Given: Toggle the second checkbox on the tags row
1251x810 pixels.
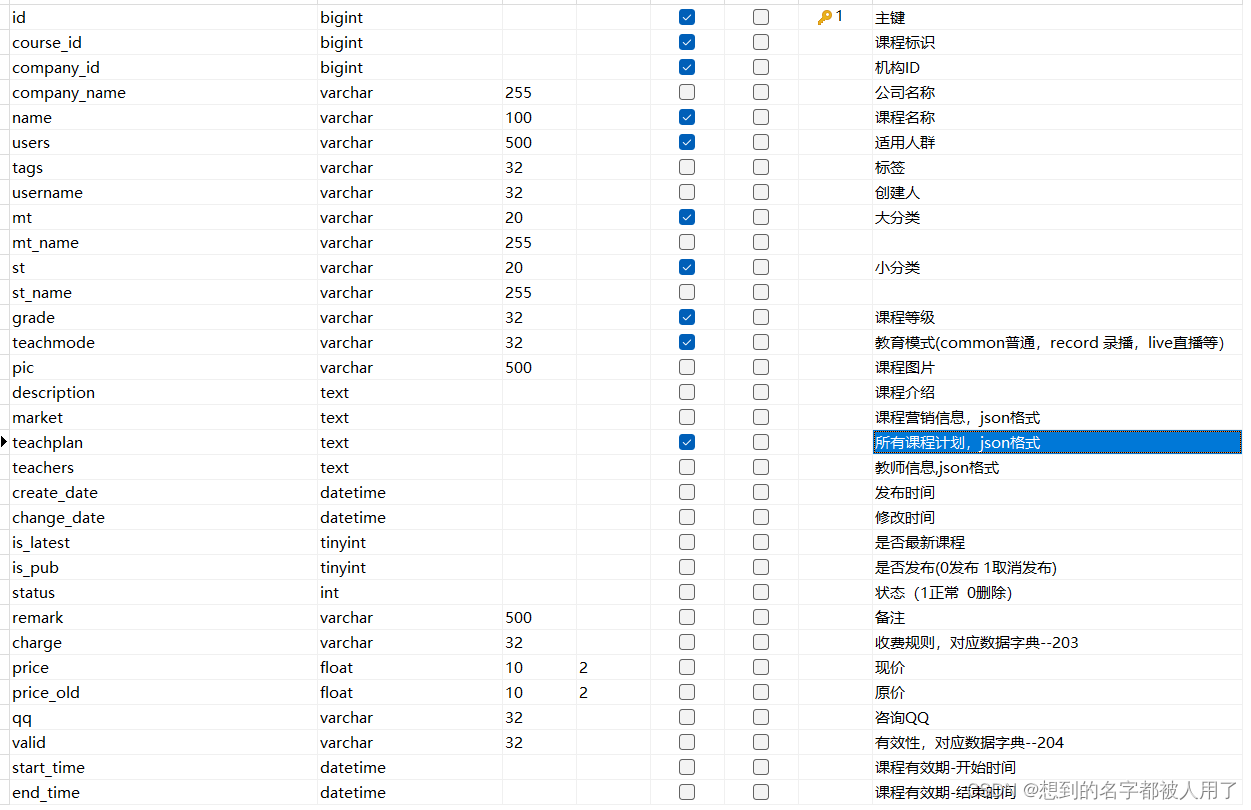Looking at the screenshot, I should point(760,167).
